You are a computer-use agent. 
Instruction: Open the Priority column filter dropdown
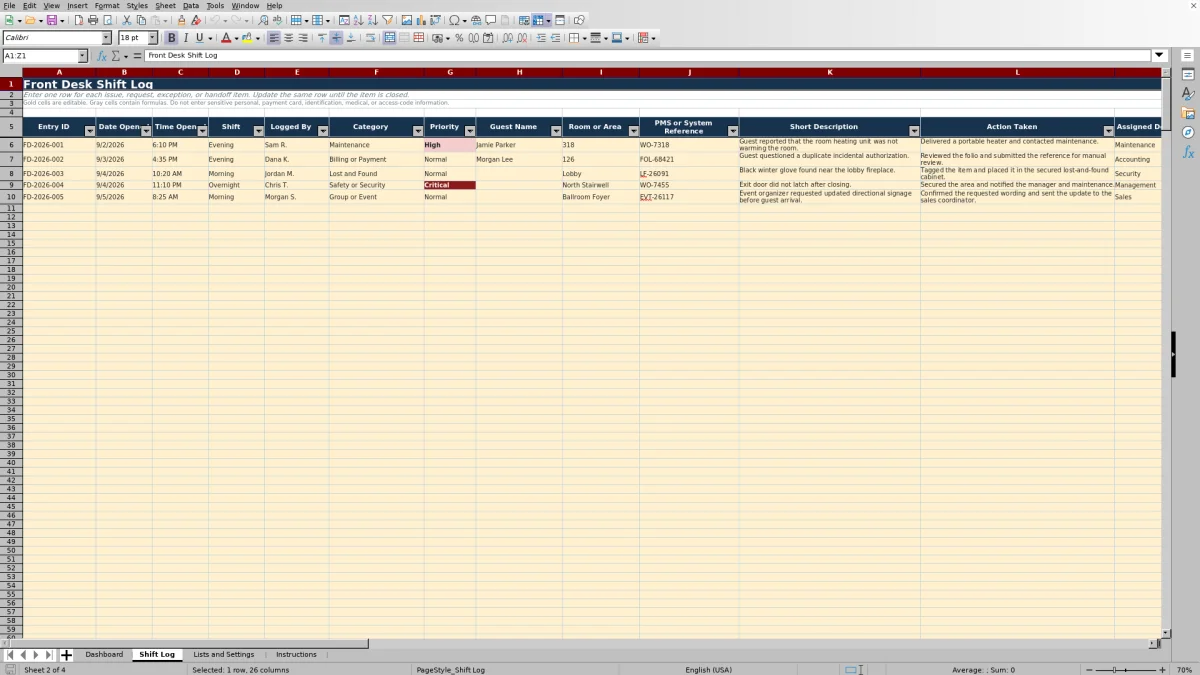[470, 131]
